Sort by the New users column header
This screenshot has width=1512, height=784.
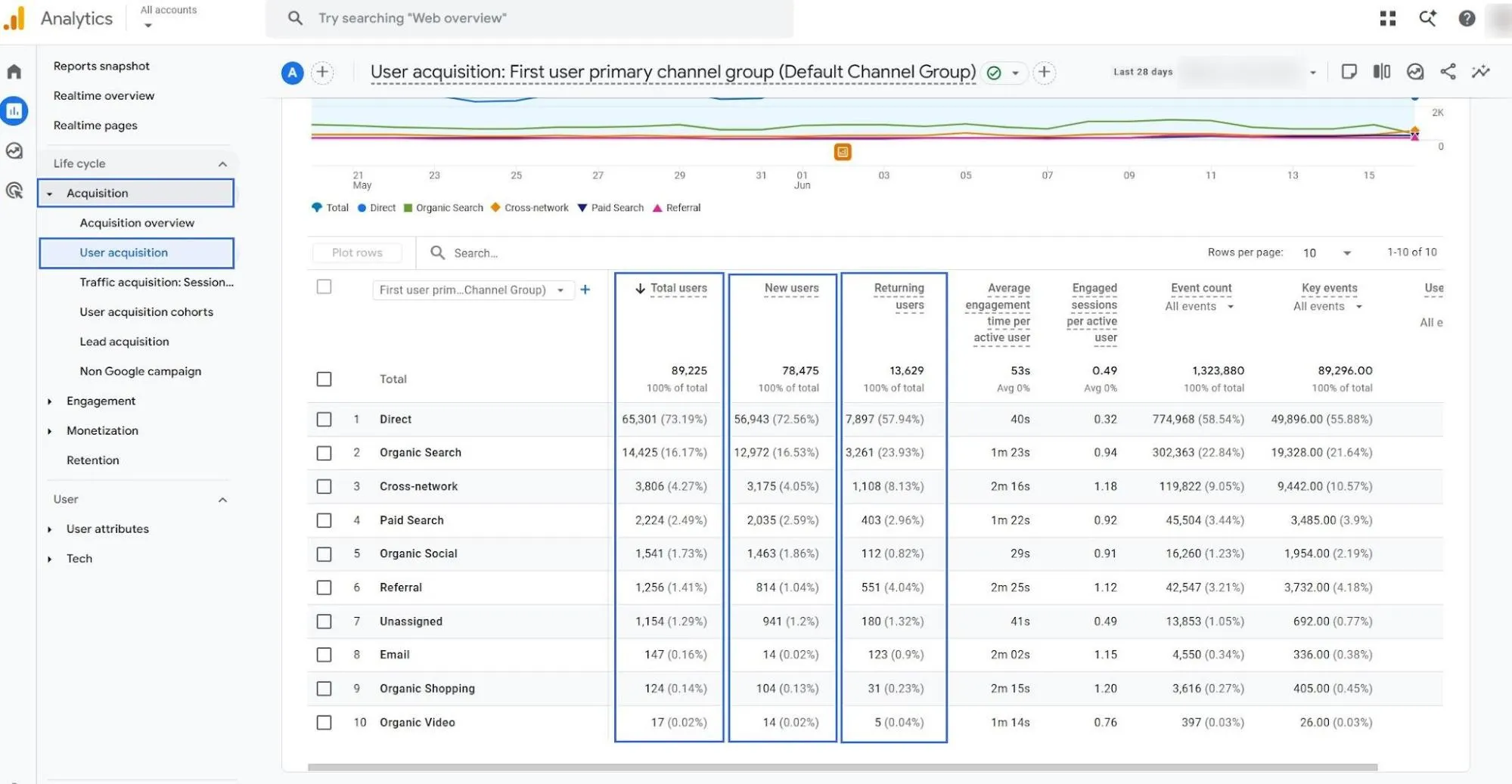(791, 288)
